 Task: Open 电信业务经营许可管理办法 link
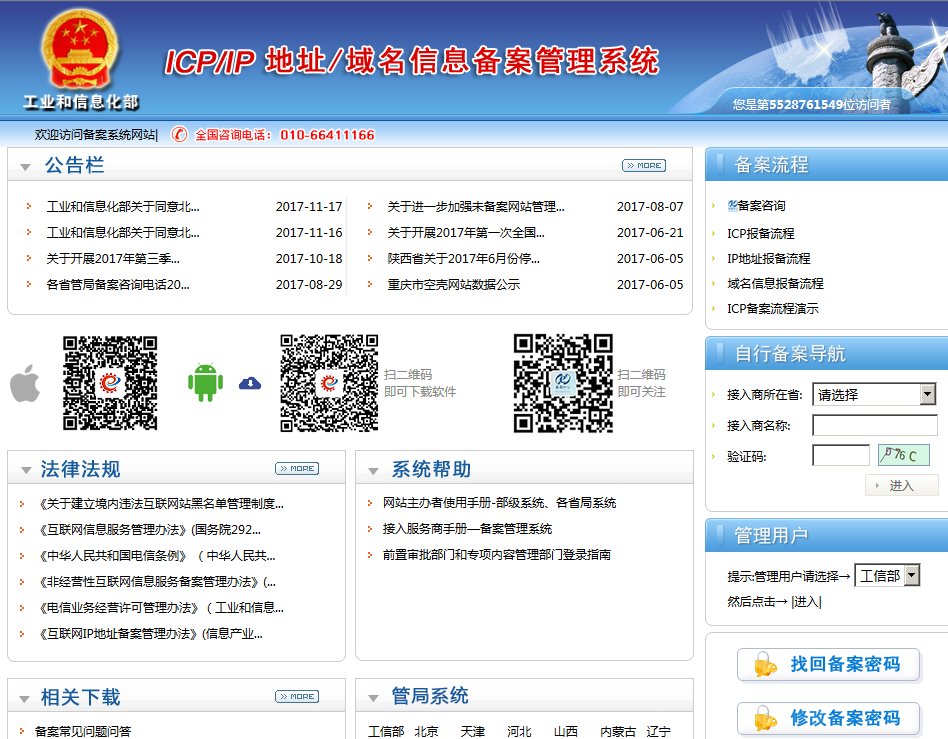[x=160, y=608]
